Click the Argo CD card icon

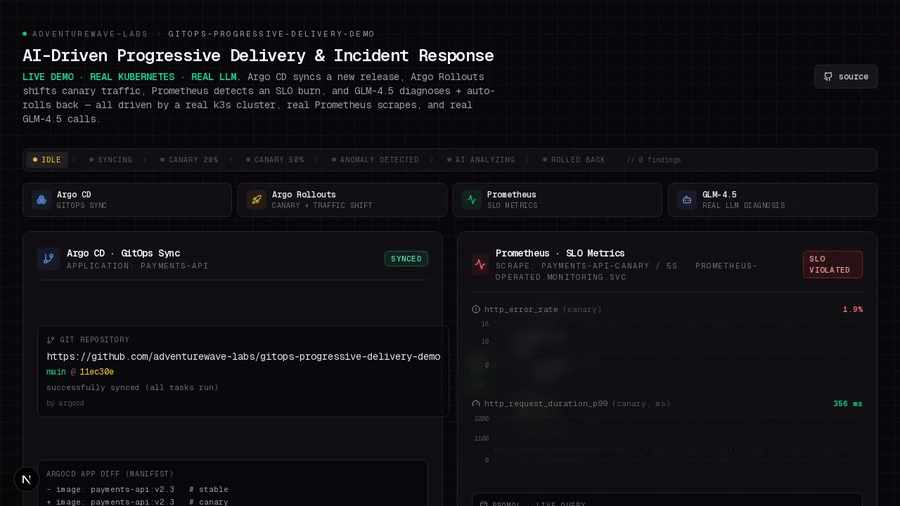coord(41,200)
